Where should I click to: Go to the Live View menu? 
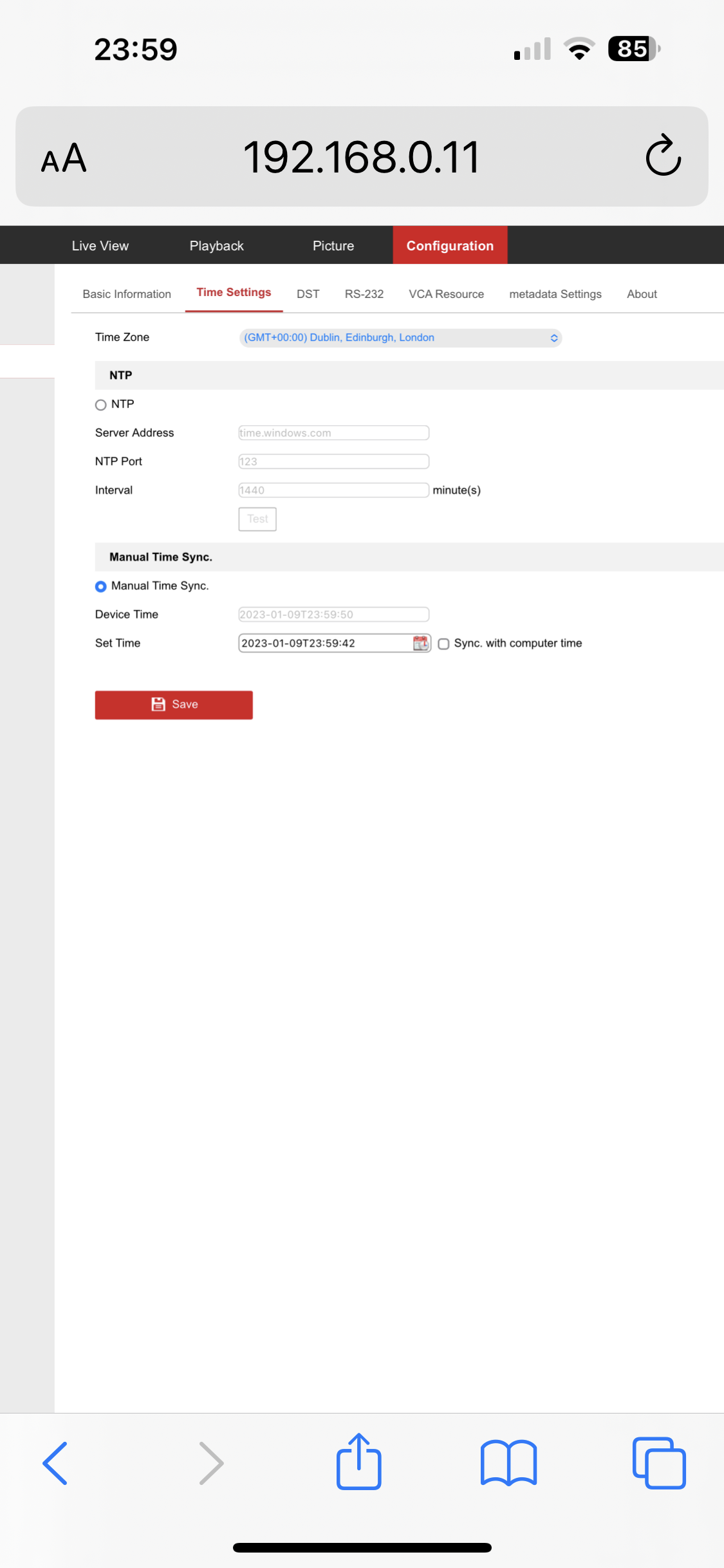pos(100,246)
